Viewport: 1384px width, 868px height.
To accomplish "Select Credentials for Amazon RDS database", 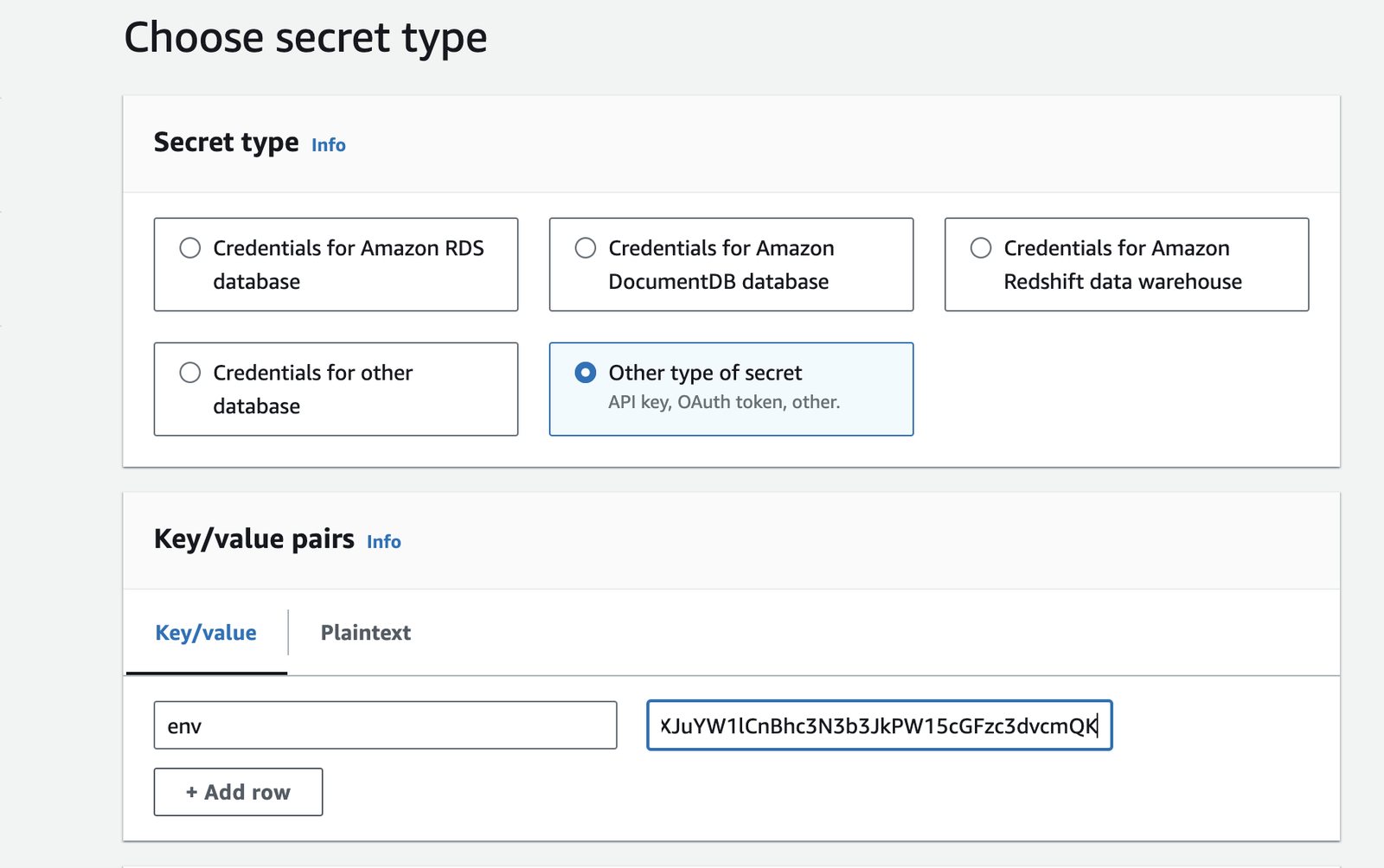I will click(190, 247).
